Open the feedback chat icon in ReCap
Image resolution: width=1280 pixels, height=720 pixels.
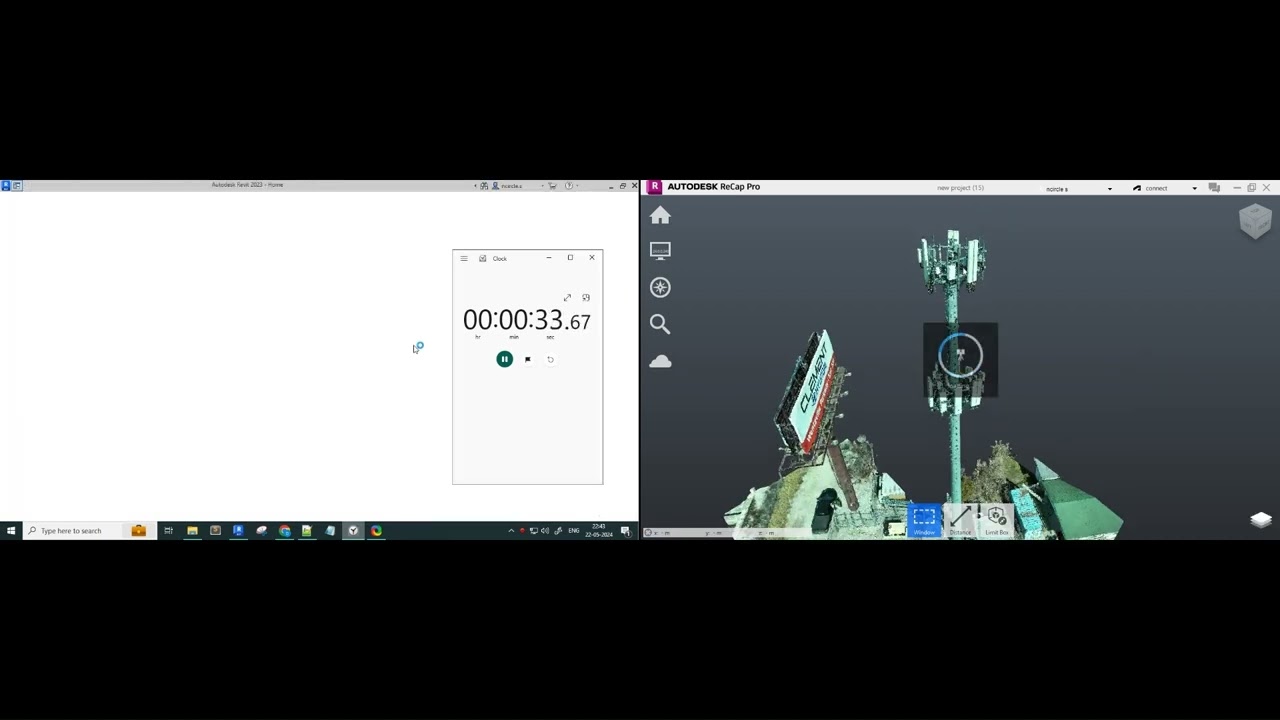tap(1214, 188)
